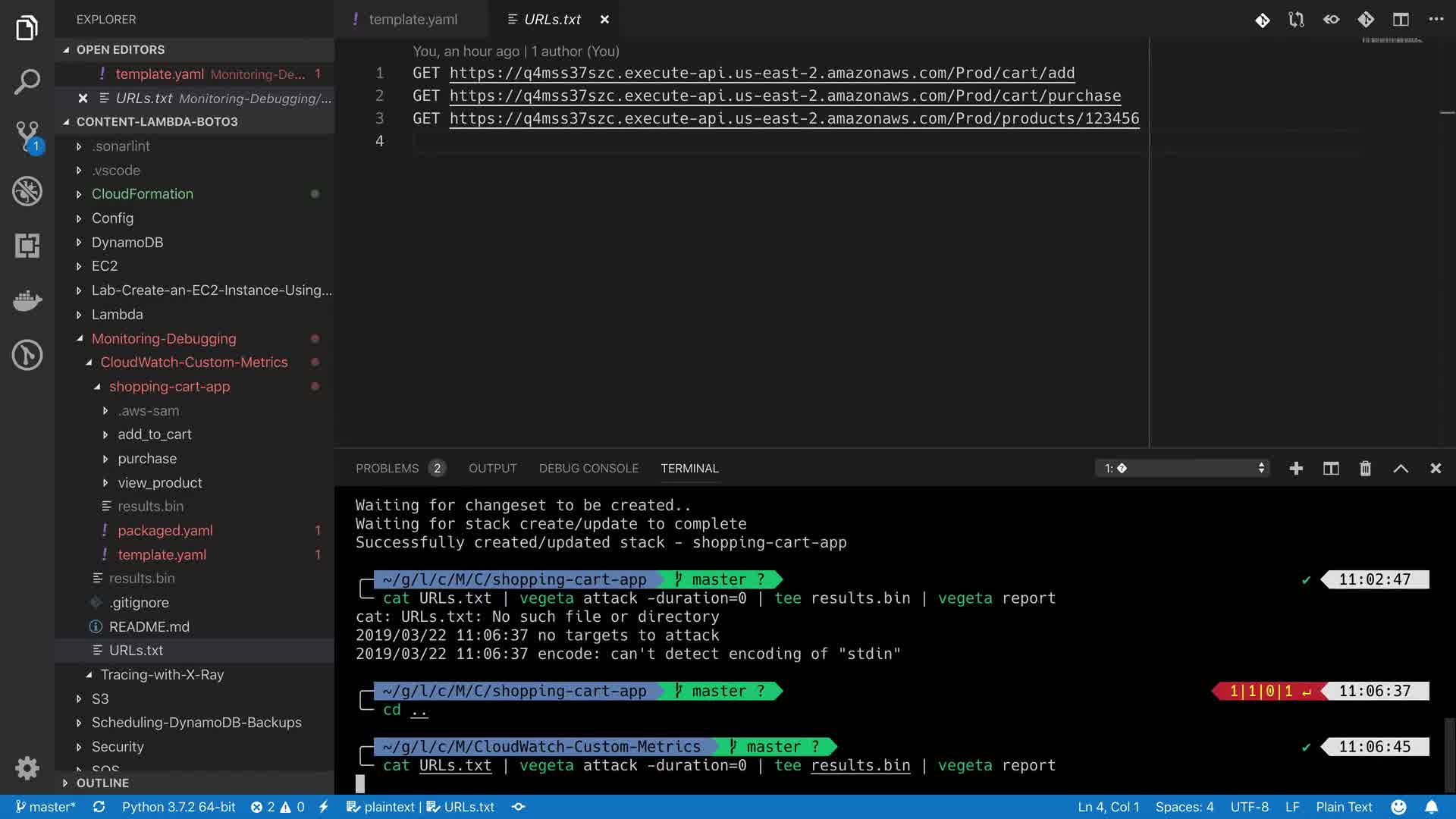This screenshot has width=1456, height=819.
Task: Open the terminal selector dropdown
Action: (1181, 469)
